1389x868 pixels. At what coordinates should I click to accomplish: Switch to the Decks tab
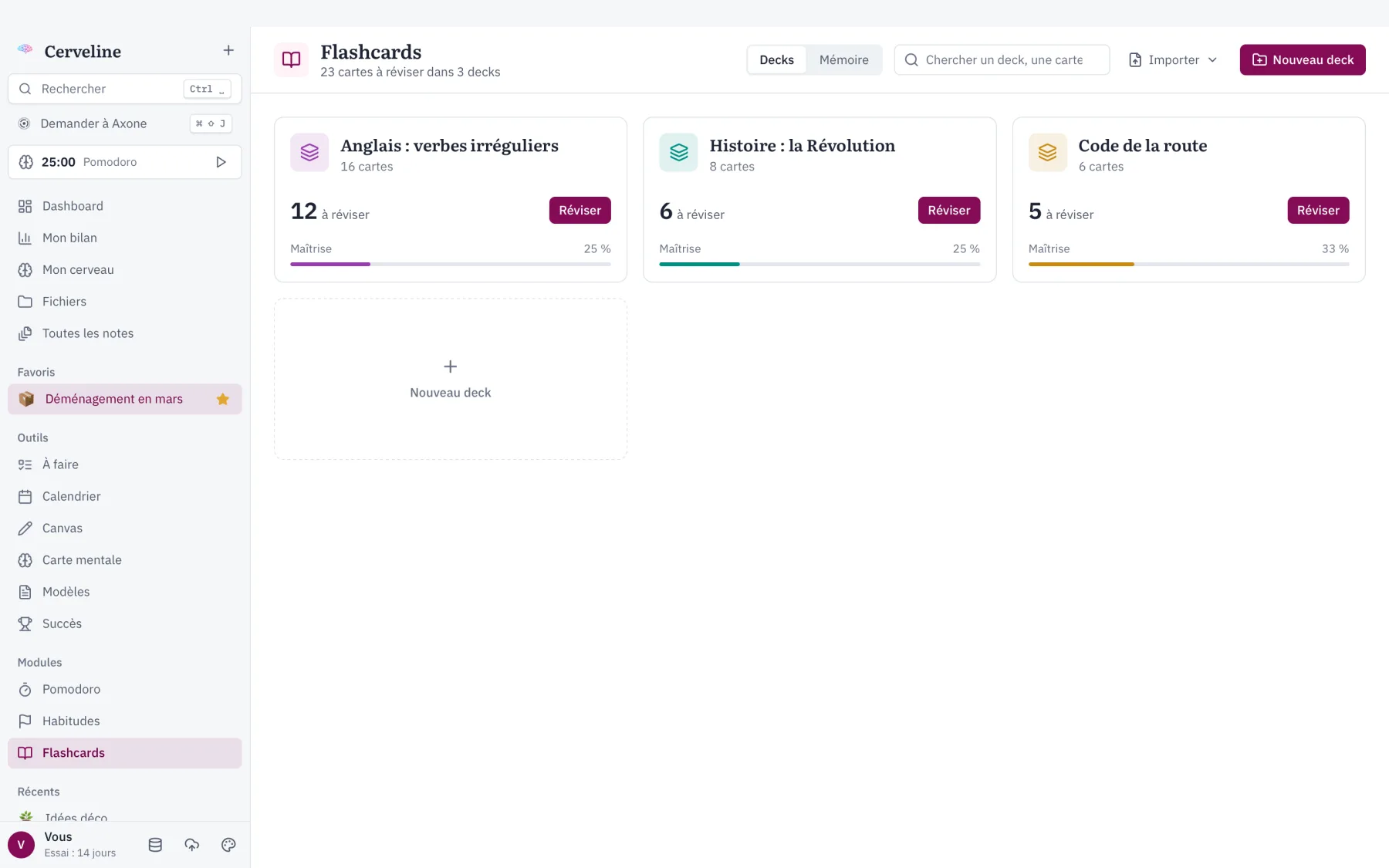pos(776,59)
